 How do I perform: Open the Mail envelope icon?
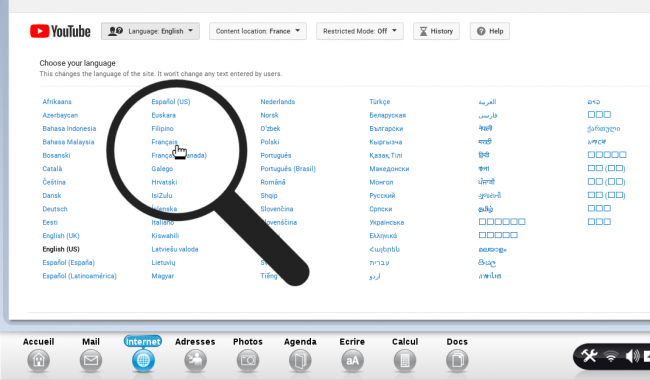(91, 360)
